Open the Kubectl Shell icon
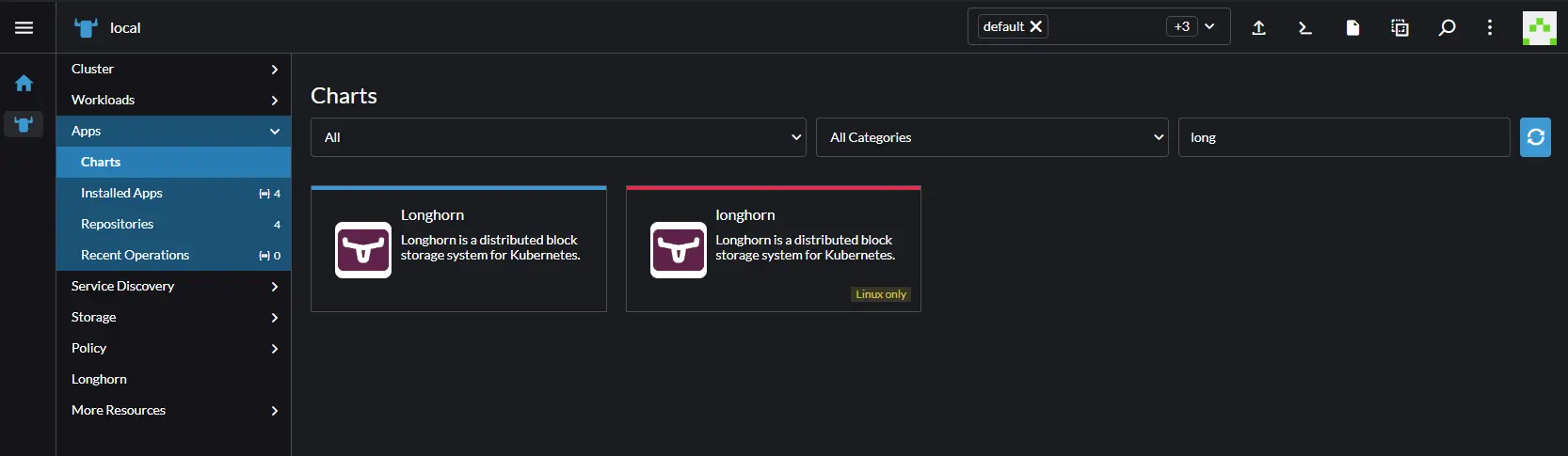The image size is (1568, 456). click(x=1305, y=27)
